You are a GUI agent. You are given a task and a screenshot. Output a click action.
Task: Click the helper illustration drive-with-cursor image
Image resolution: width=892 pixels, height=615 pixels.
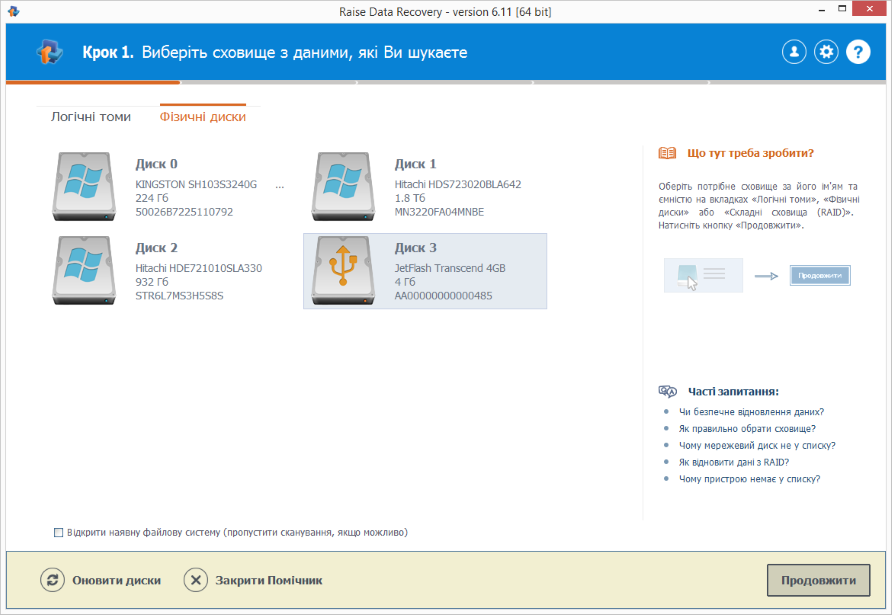click(703, 275)
